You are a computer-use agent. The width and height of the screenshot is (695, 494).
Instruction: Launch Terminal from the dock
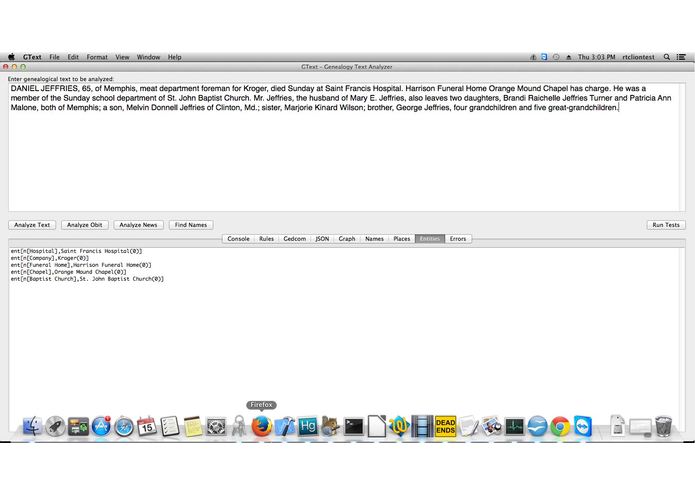354,427
